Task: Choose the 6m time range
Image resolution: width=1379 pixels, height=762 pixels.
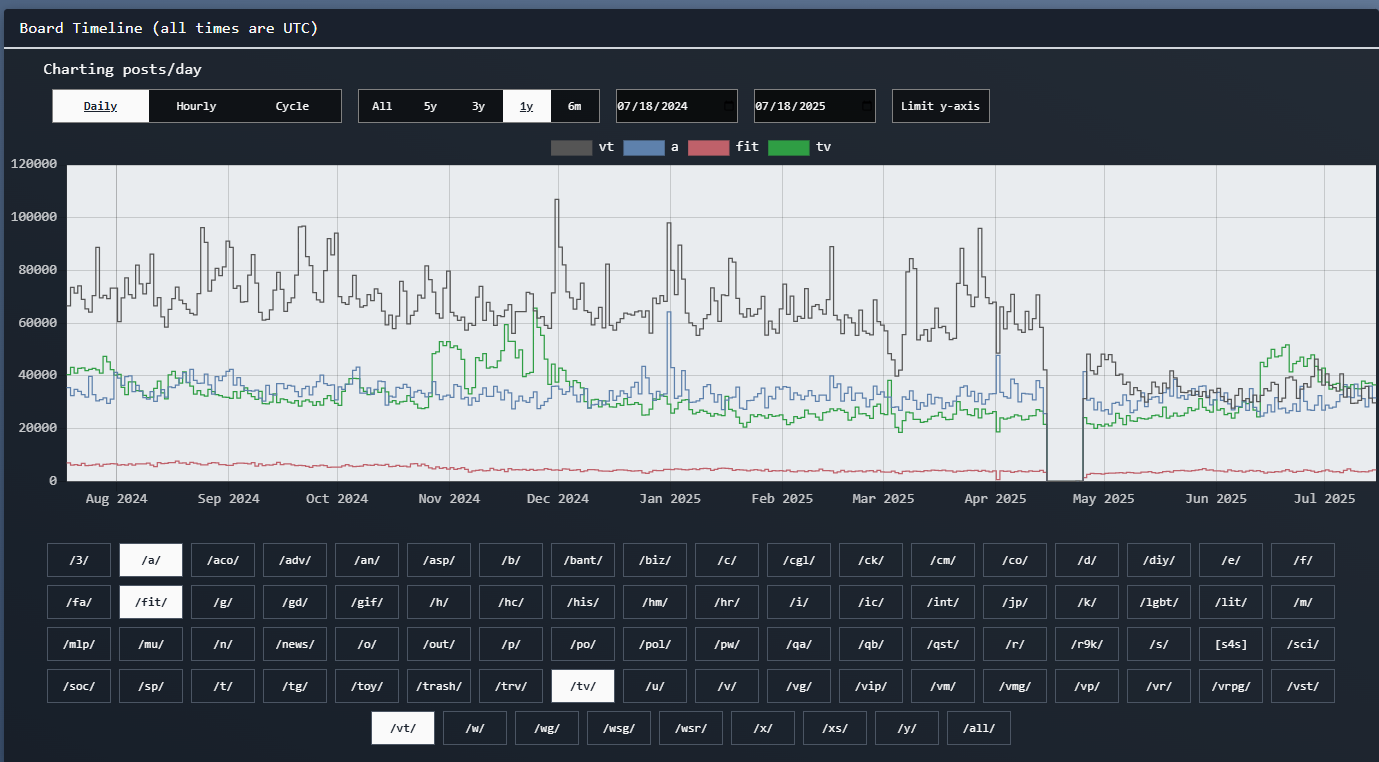Action: pyautogui.click(x=574, y=106)
